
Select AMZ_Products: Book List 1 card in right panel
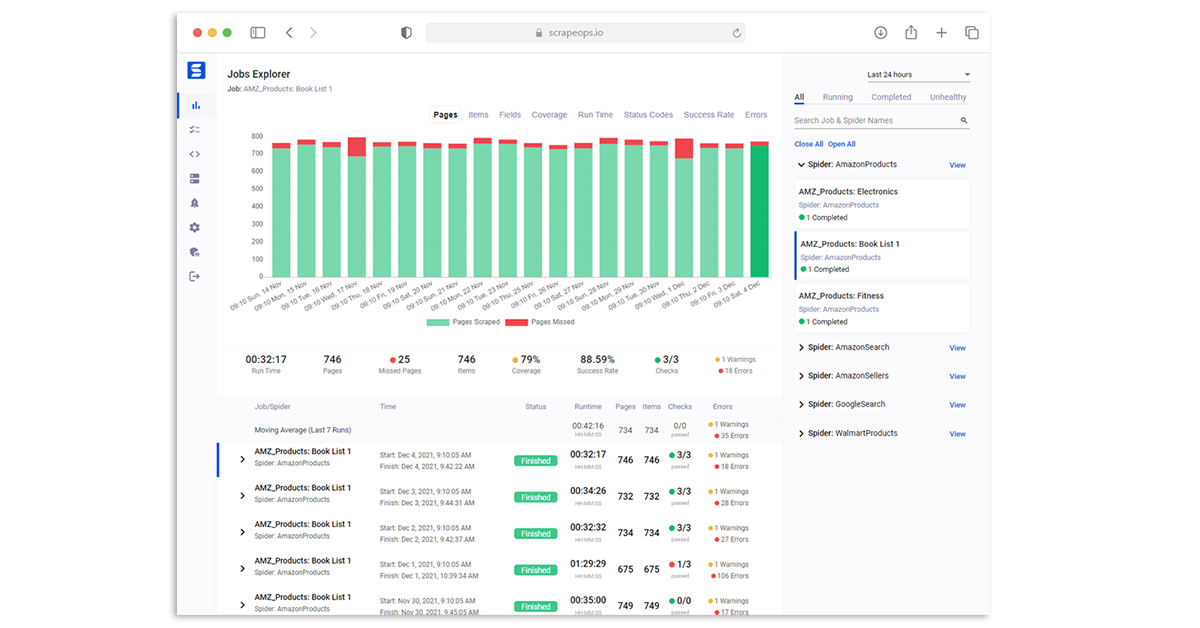point(881,256)
